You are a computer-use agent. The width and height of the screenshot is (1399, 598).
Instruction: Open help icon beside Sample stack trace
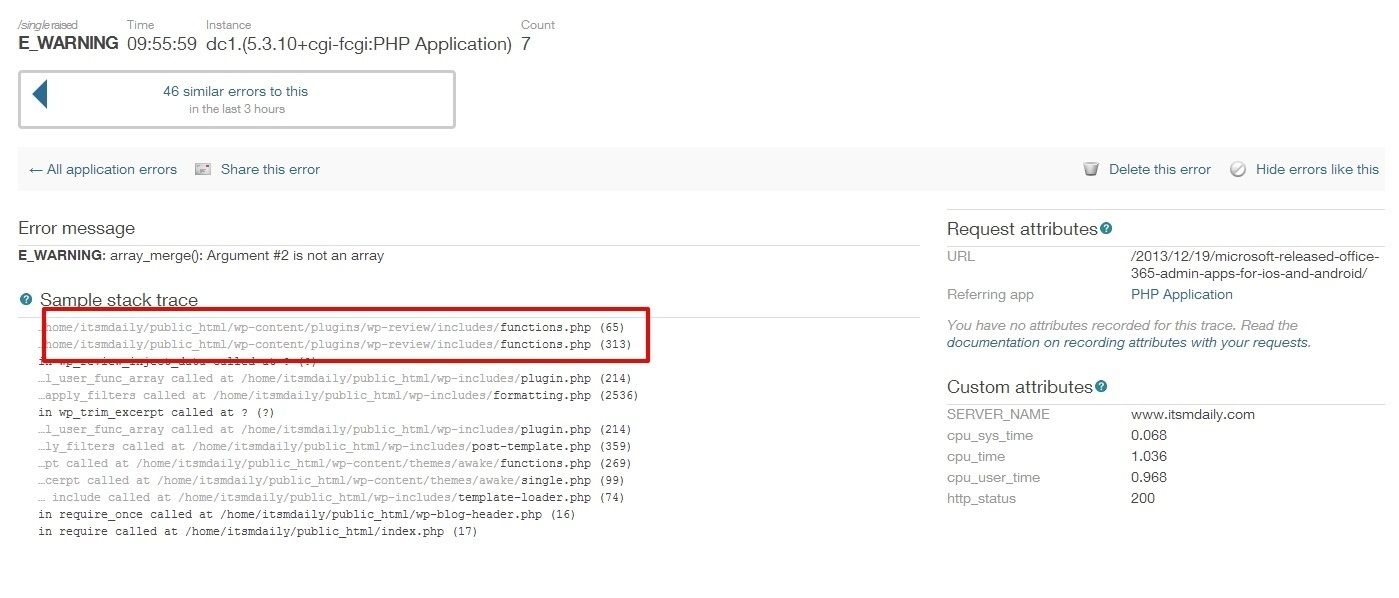26,299
